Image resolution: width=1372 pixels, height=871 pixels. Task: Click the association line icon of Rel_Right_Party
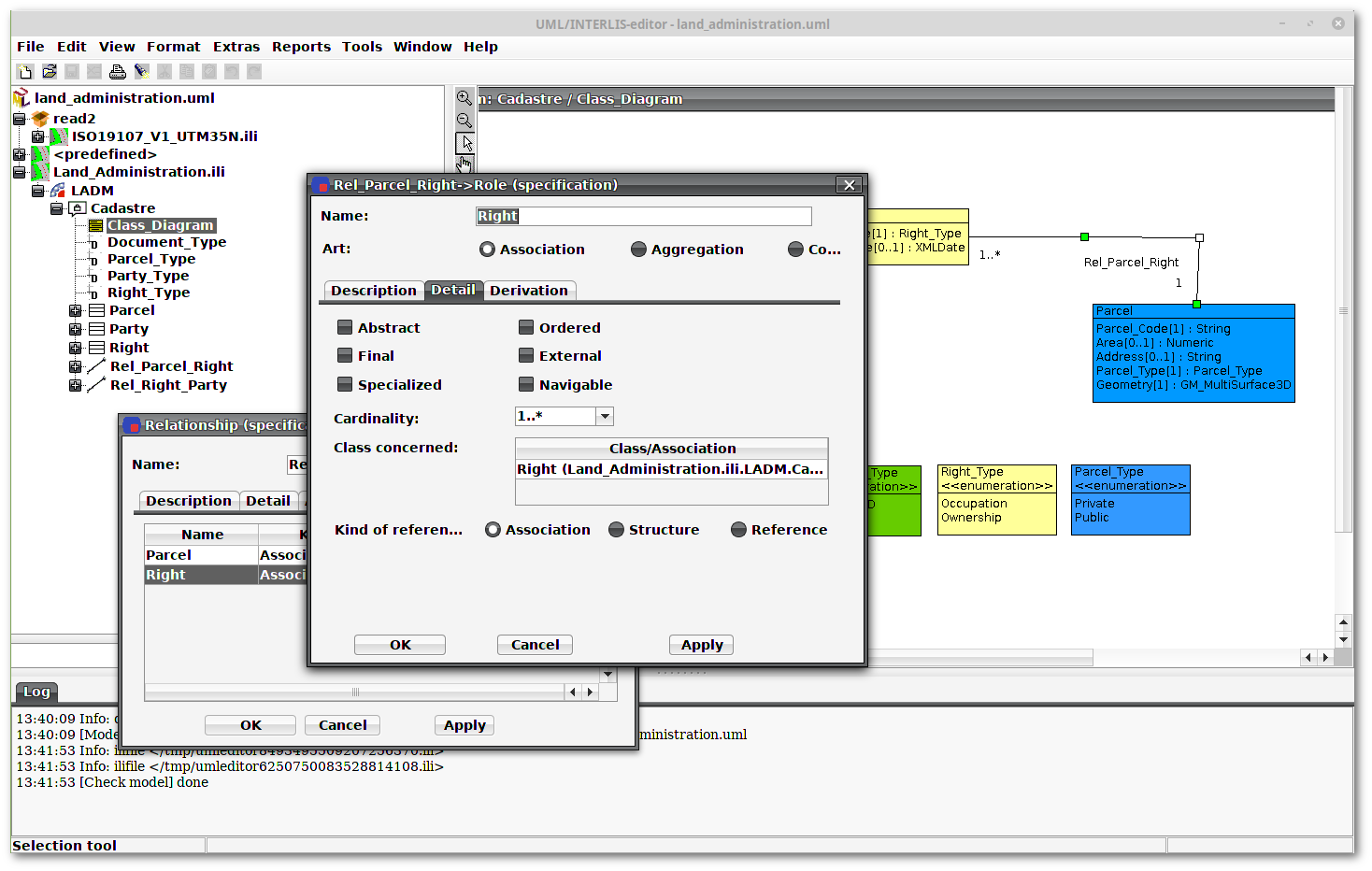coord(96,385)
